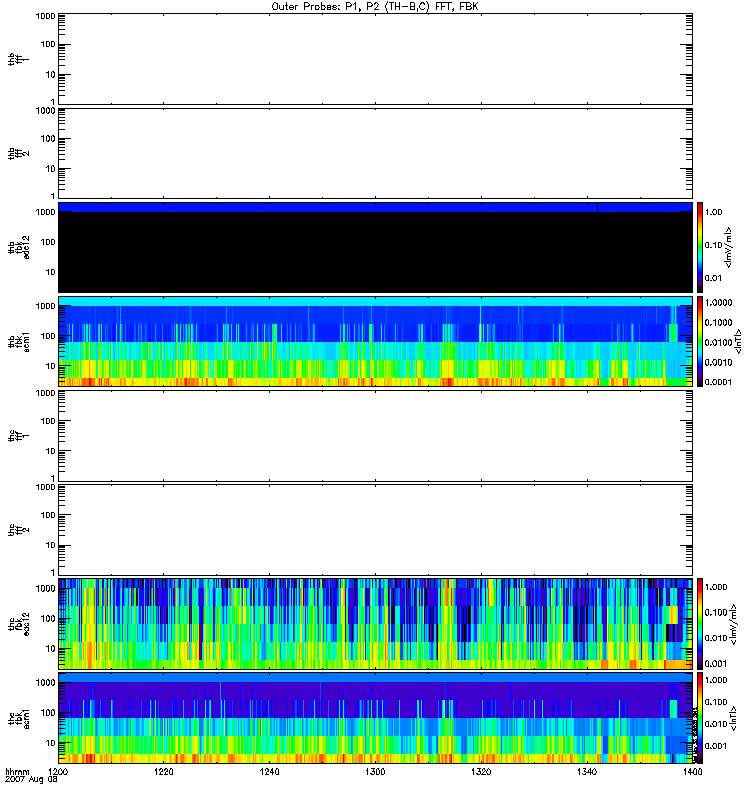Viewport: 750px width, 800px height.
Task: Click the thc fbk edc12 spectrogram panel
Action: click(375, 624)
